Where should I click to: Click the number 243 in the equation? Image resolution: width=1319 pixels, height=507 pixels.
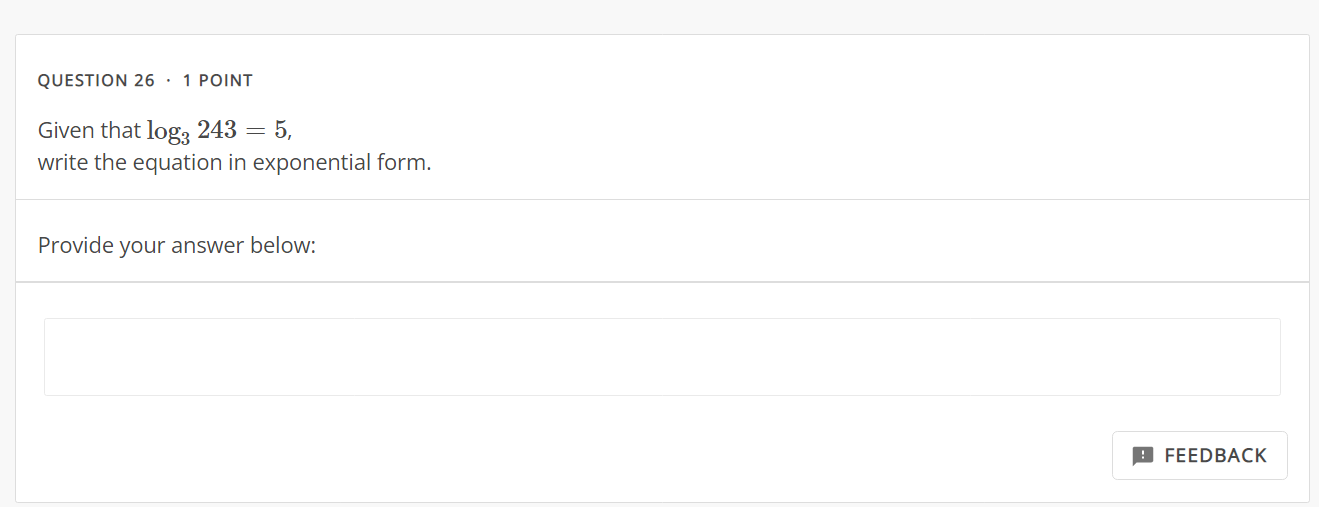[x=217, y=130]
